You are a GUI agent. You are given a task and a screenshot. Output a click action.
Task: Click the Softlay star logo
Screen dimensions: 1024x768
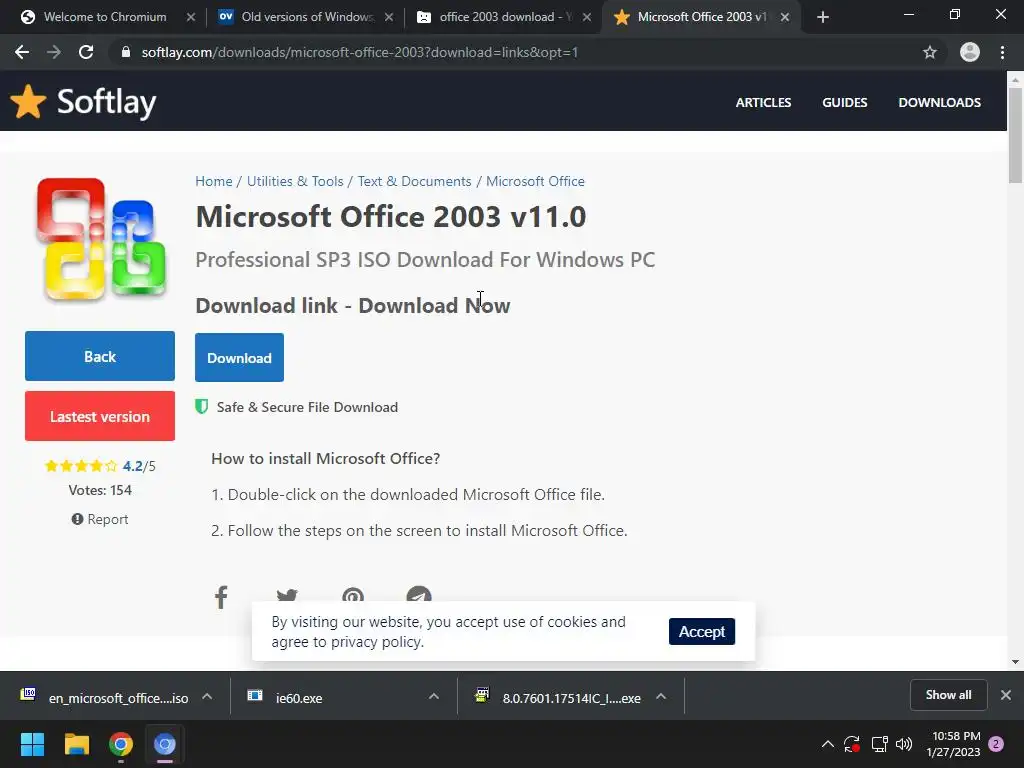pyautogui.click(x=28, y=102)
